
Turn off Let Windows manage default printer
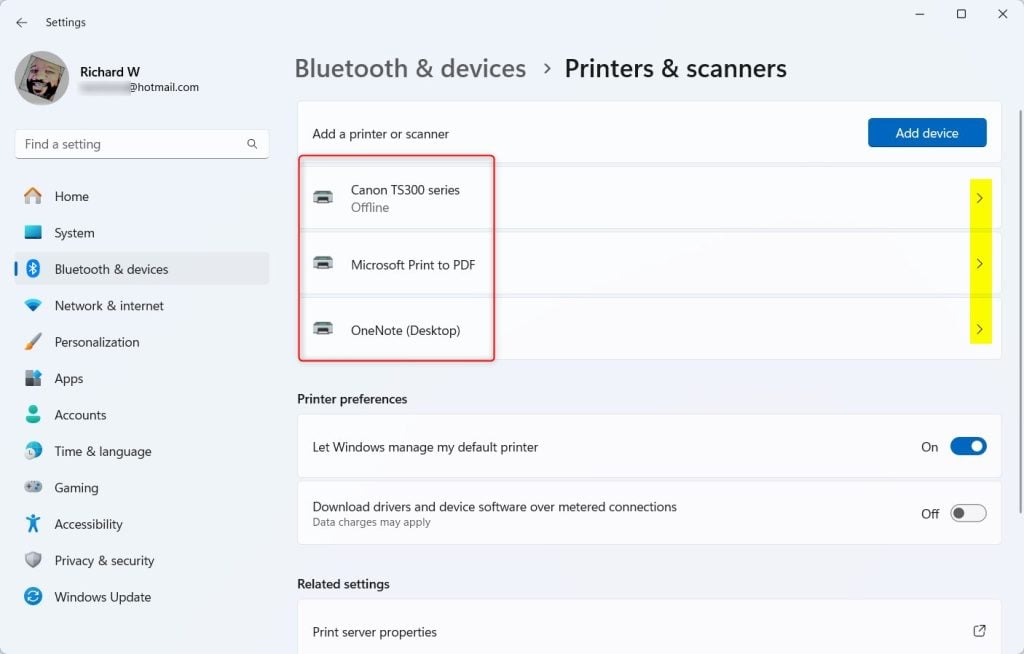[968, 446]
